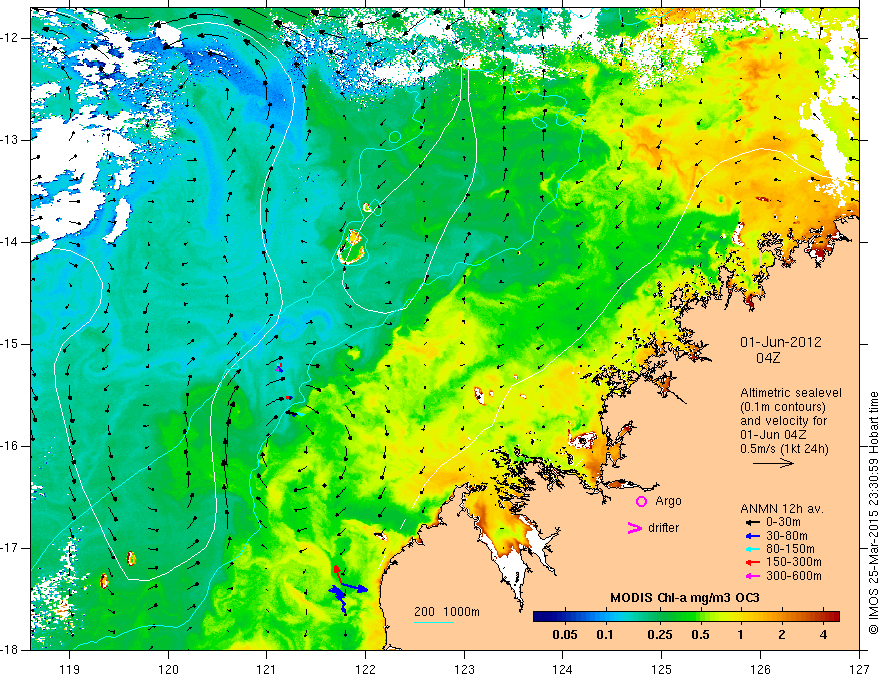
Task: Click the -13 latitude axis label
Action: tap(10, 140)
